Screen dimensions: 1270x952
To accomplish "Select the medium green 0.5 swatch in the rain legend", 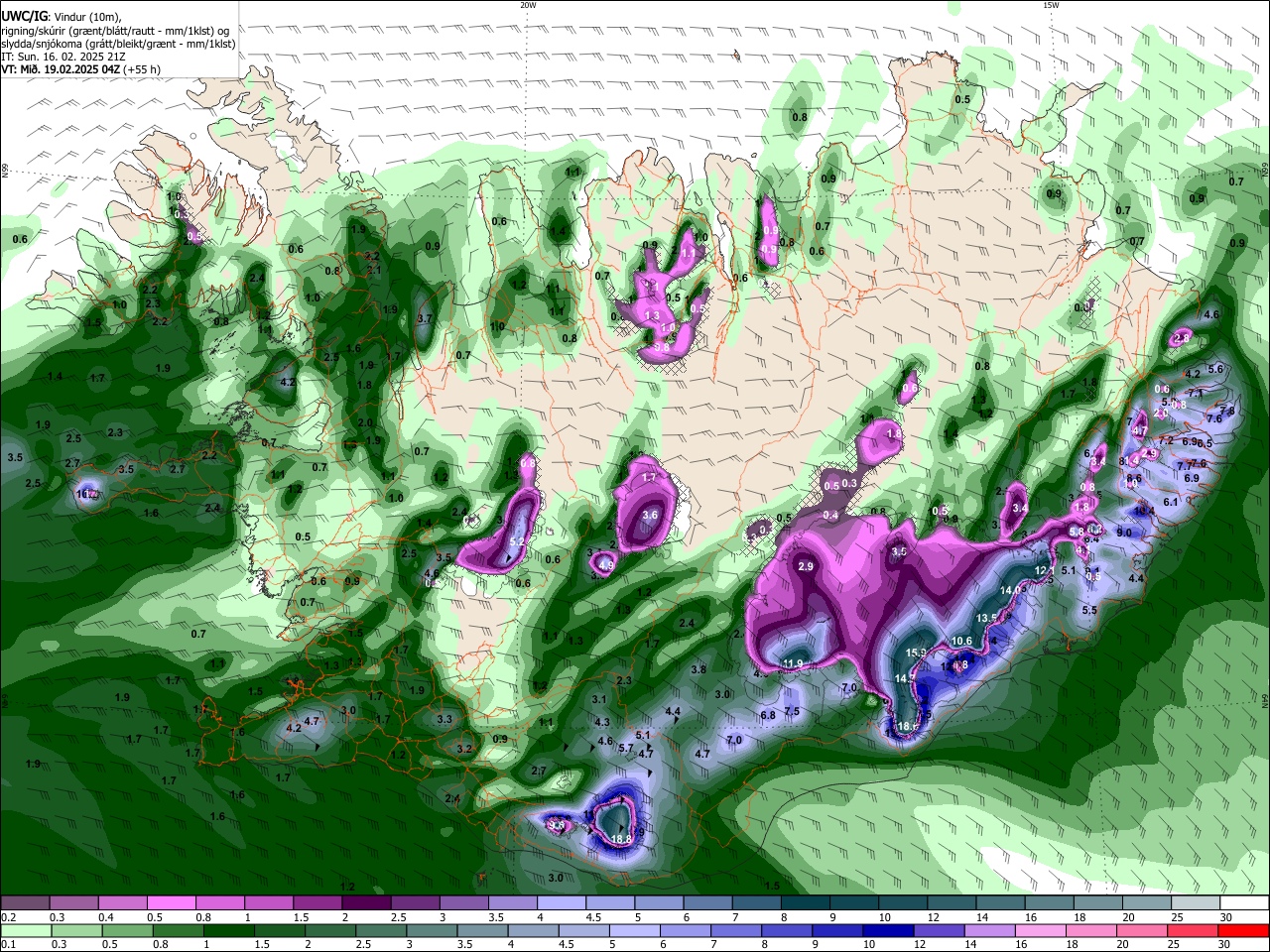I will [127, 931].
